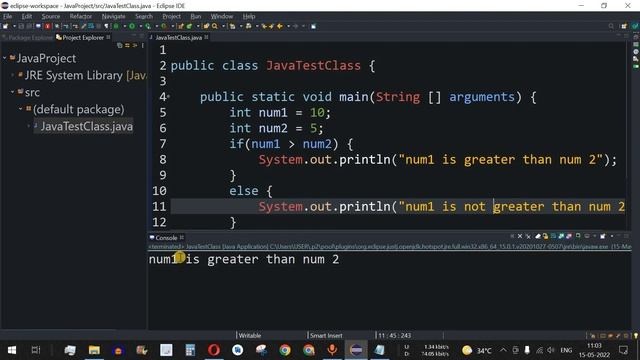Click 'Smart Insert' in status bar
Viewport: 640px width, 360px height.
click(326, 336)
